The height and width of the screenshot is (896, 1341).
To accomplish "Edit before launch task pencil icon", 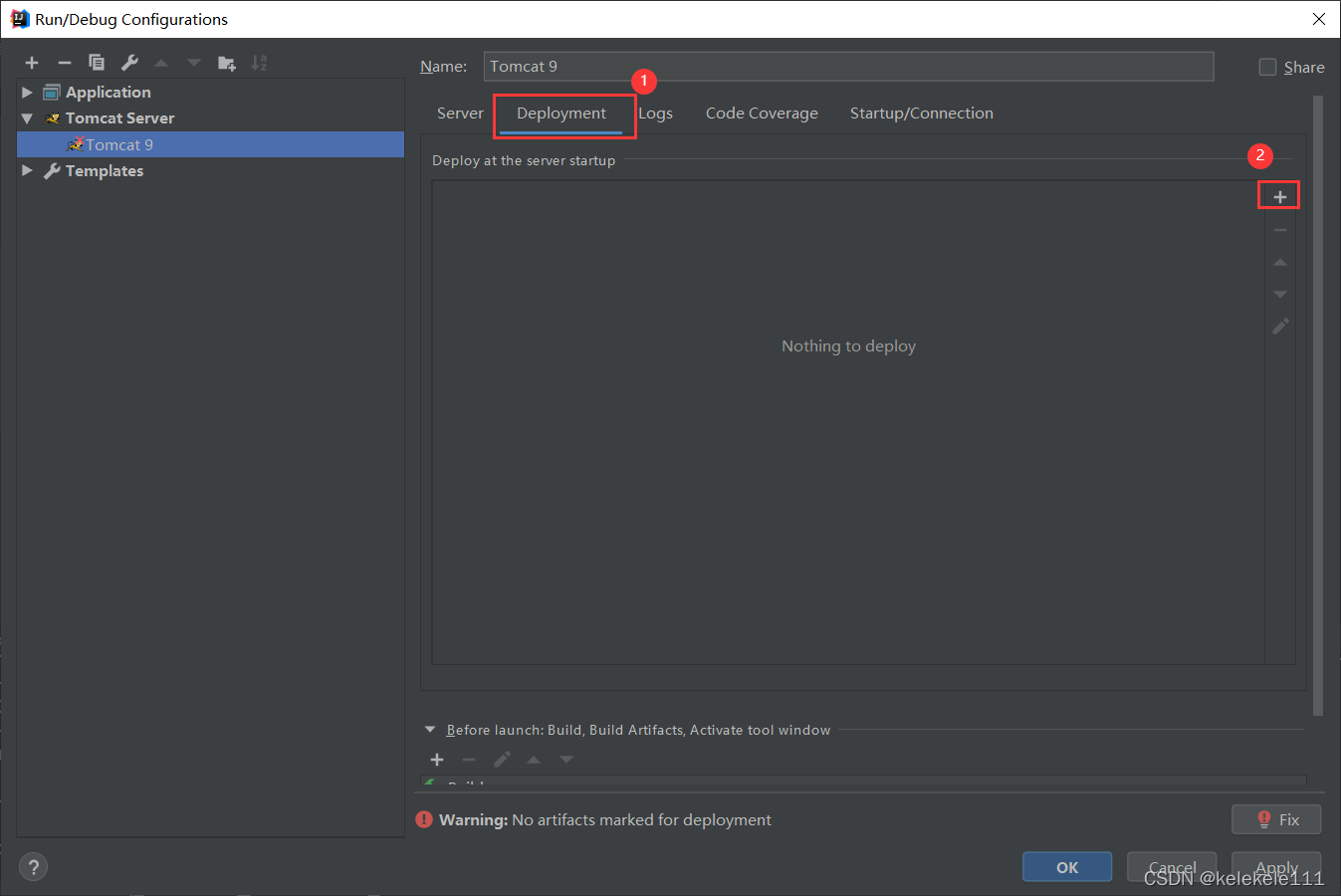I will (x=502, y=760).
